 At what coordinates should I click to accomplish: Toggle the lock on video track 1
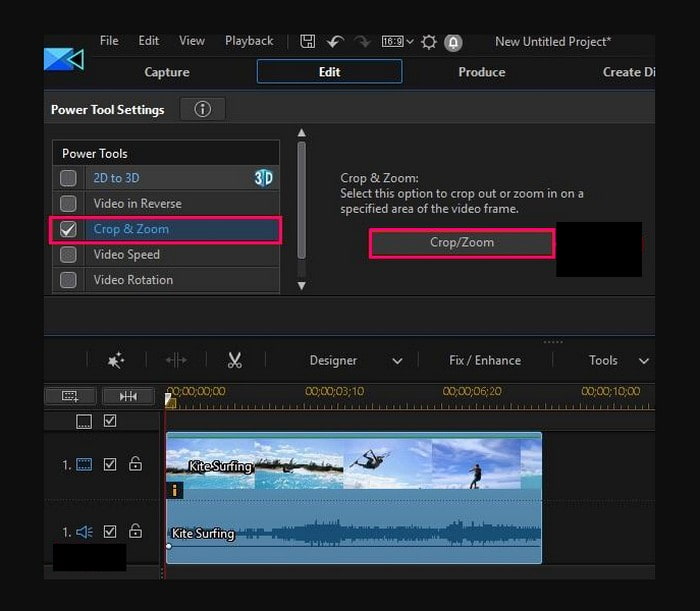coord(136,464)
